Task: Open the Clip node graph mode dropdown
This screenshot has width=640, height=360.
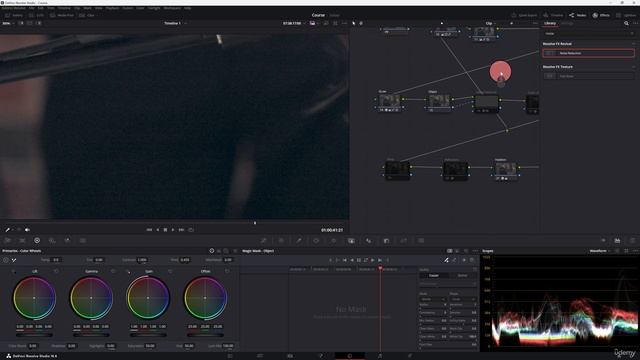Action: 491,23
